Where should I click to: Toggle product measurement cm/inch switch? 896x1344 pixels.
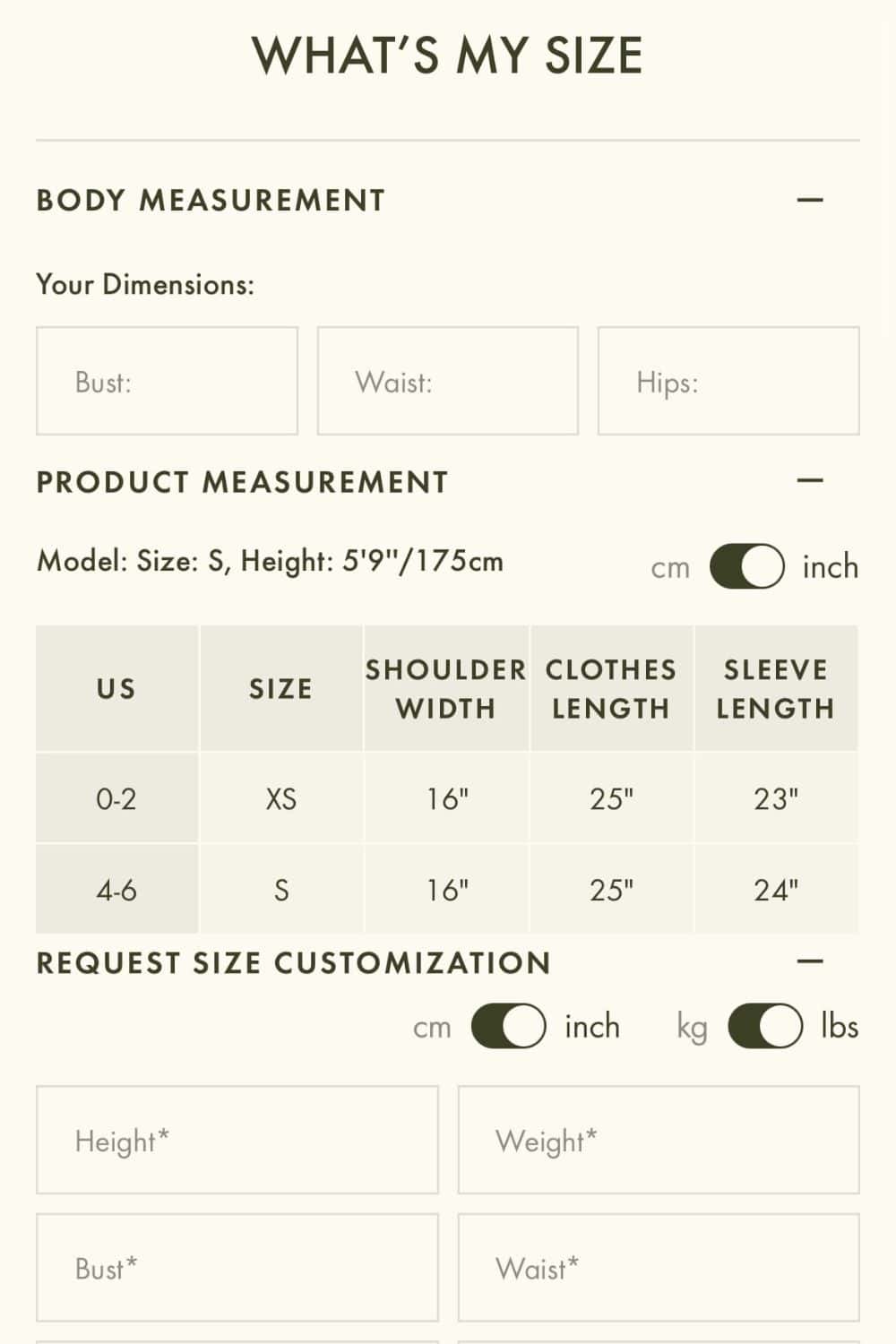tap(747, 567)
